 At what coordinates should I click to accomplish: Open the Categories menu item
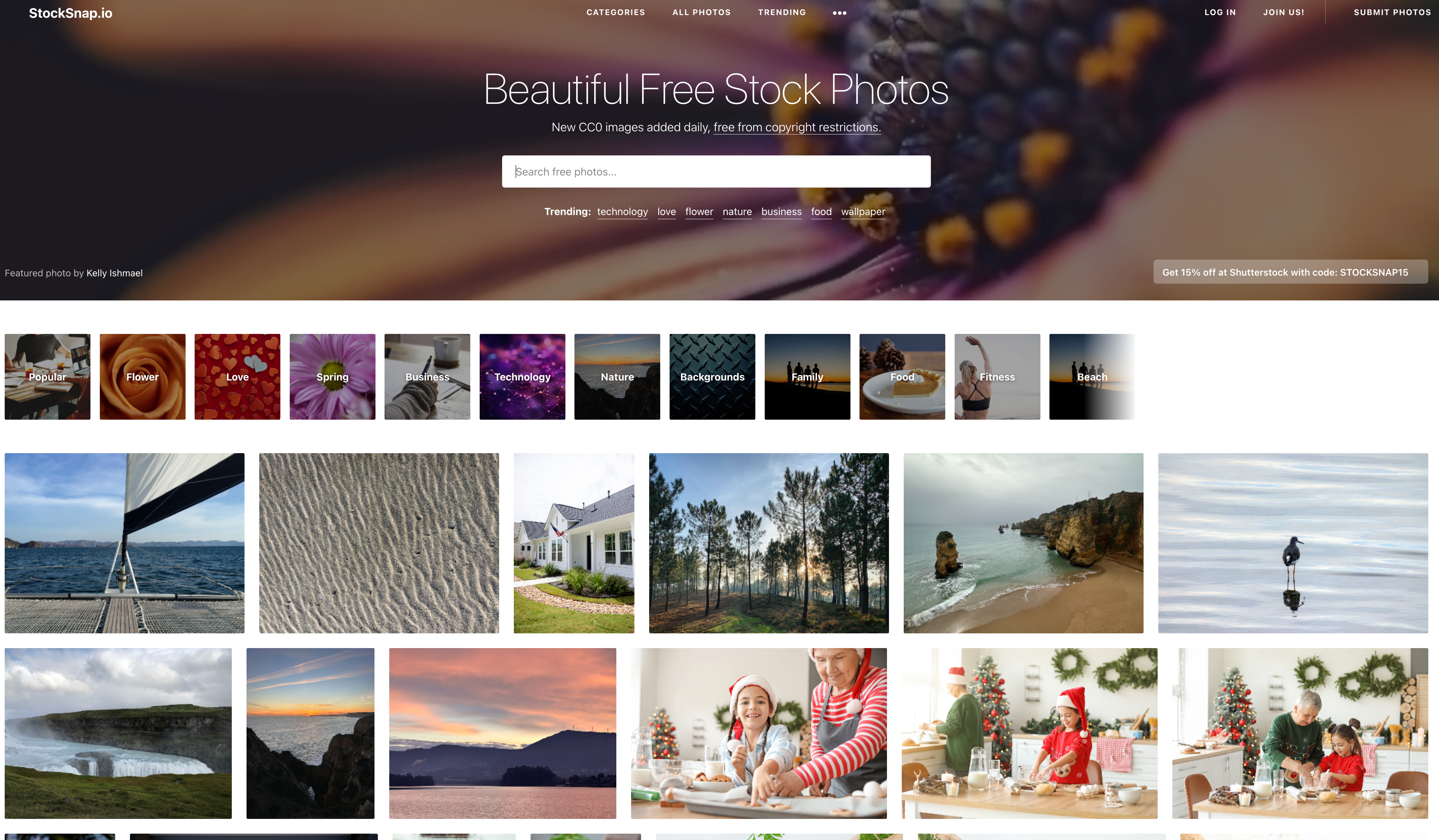point(616,12)
